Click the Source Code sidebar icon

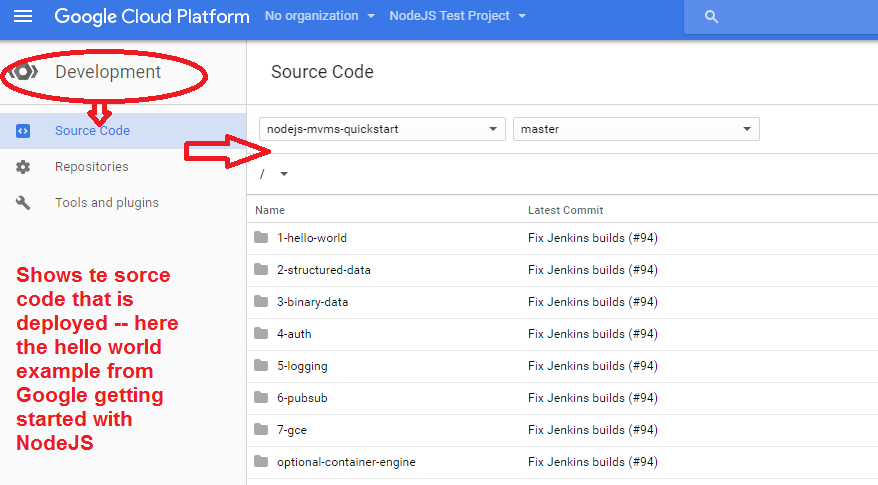[x=23, y=131]
